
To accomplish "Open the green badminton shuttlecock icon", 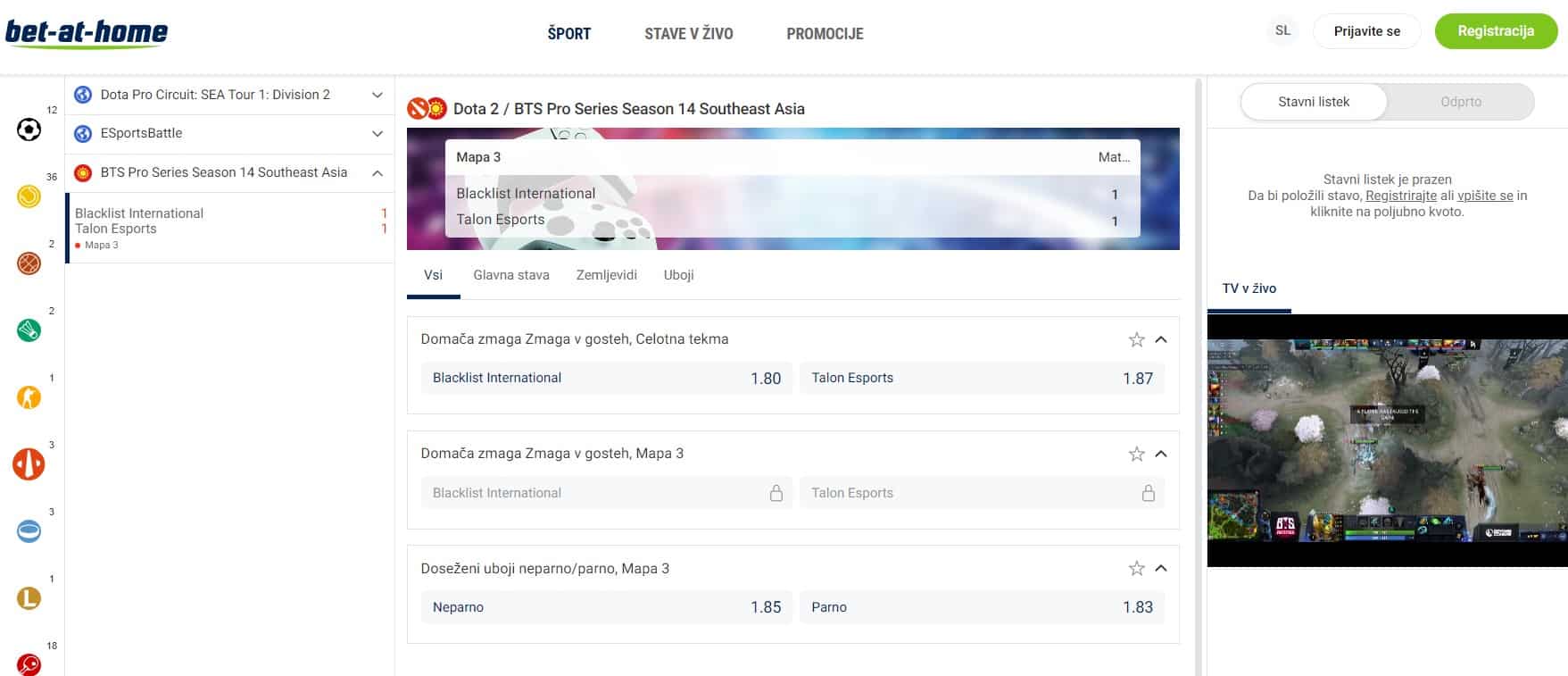I will click(x=29, y=330).
